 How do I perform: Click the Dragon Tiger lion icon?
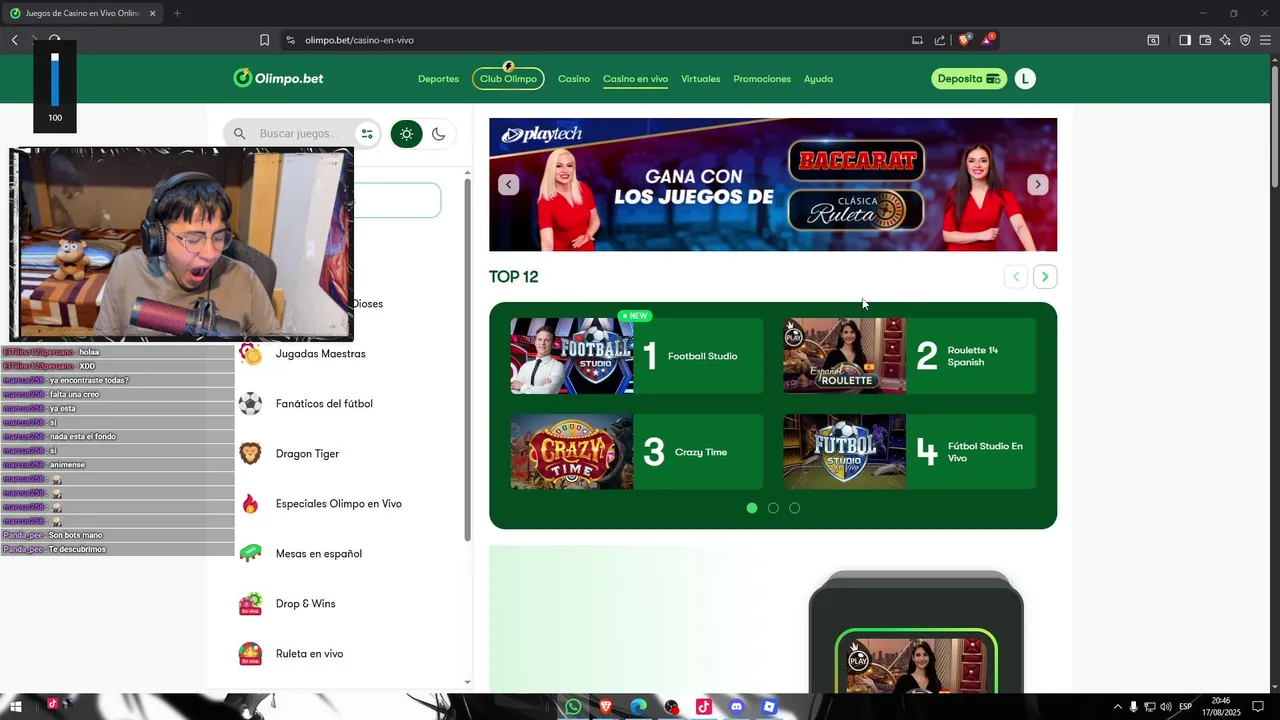[250, 454]
